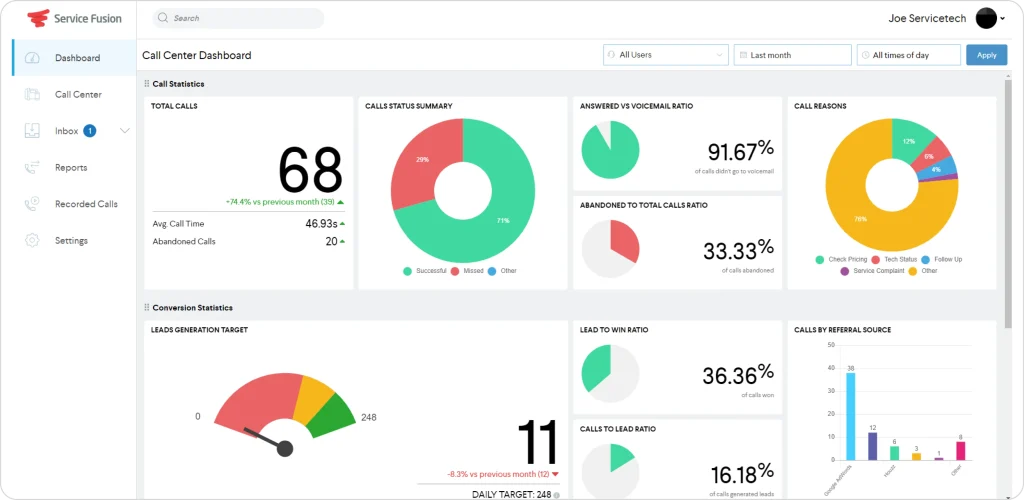
Task: Toggle the Missed legend item
Action: (466, 270)
